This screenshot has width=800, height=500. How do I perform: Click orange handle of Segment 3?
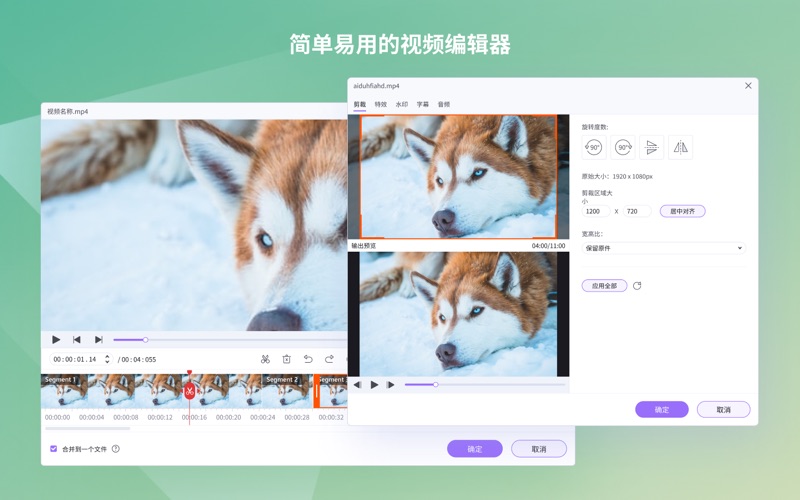316,391
